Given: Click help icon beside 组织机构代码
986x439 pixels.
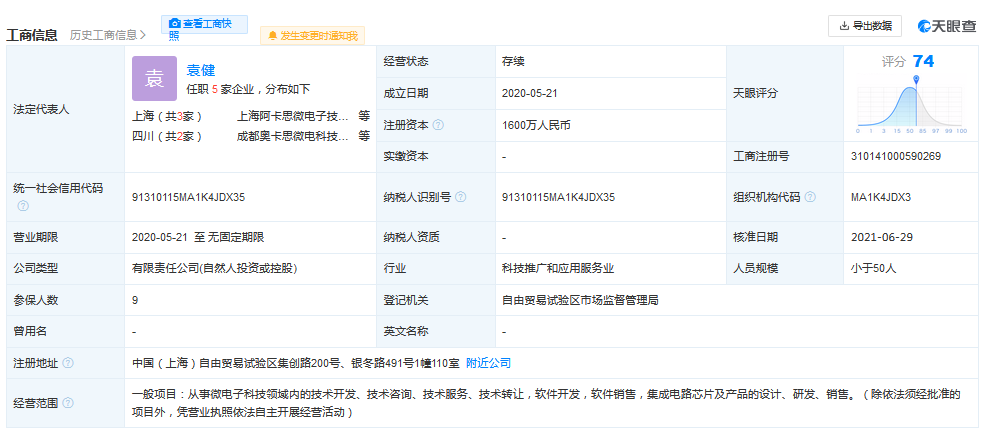Looking at the screenshot, I should tap(810, 197).
